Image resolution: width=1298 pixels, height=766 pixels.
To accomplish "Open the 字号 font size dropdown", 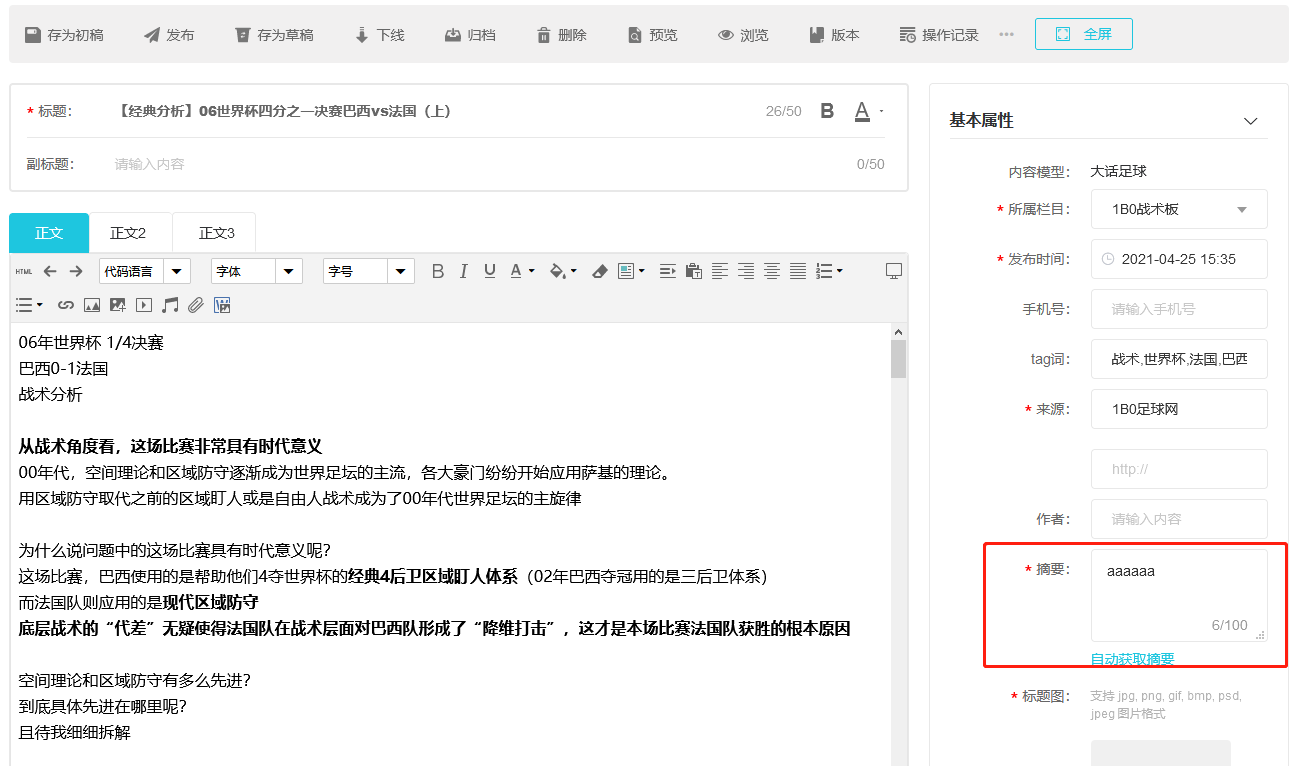I will pyautogui.click(x=369, y=271).
